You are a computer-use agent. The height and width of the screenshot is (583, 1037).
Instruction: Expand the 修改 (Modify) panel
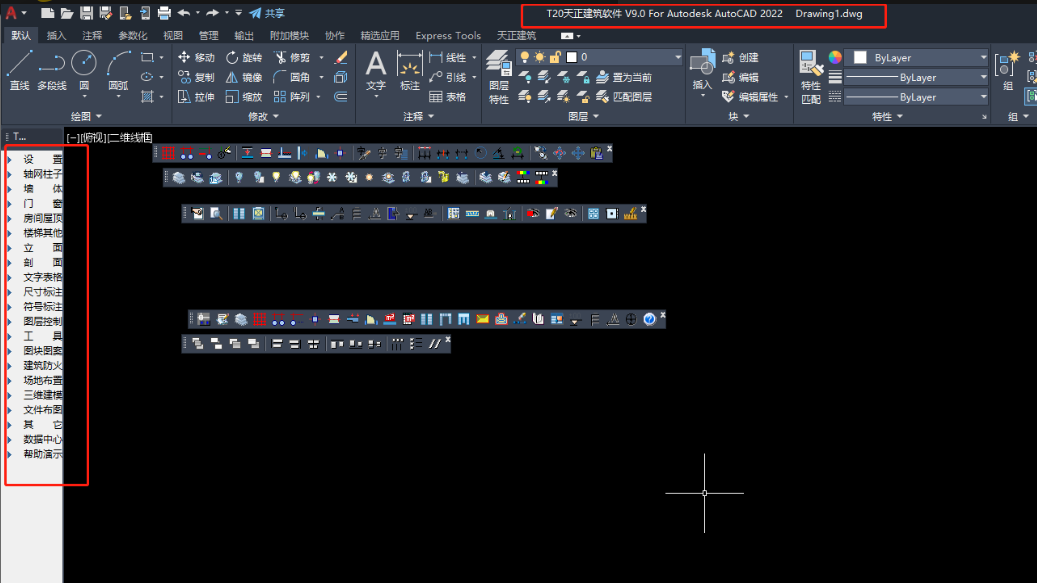pos(263,116)
